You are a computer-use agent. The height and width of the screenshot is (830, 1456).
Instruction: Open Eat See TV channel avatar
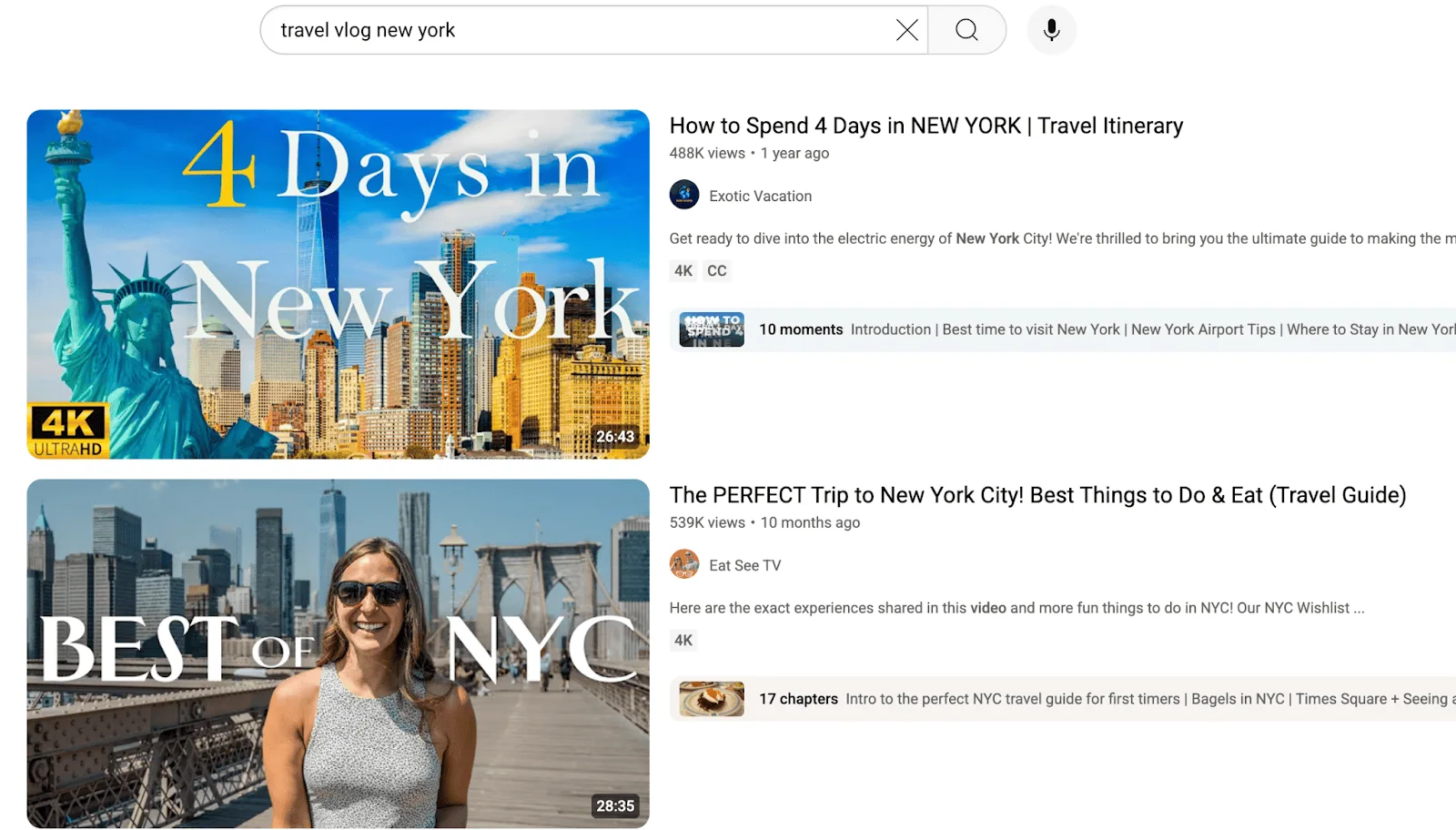(x=684, y=564)
